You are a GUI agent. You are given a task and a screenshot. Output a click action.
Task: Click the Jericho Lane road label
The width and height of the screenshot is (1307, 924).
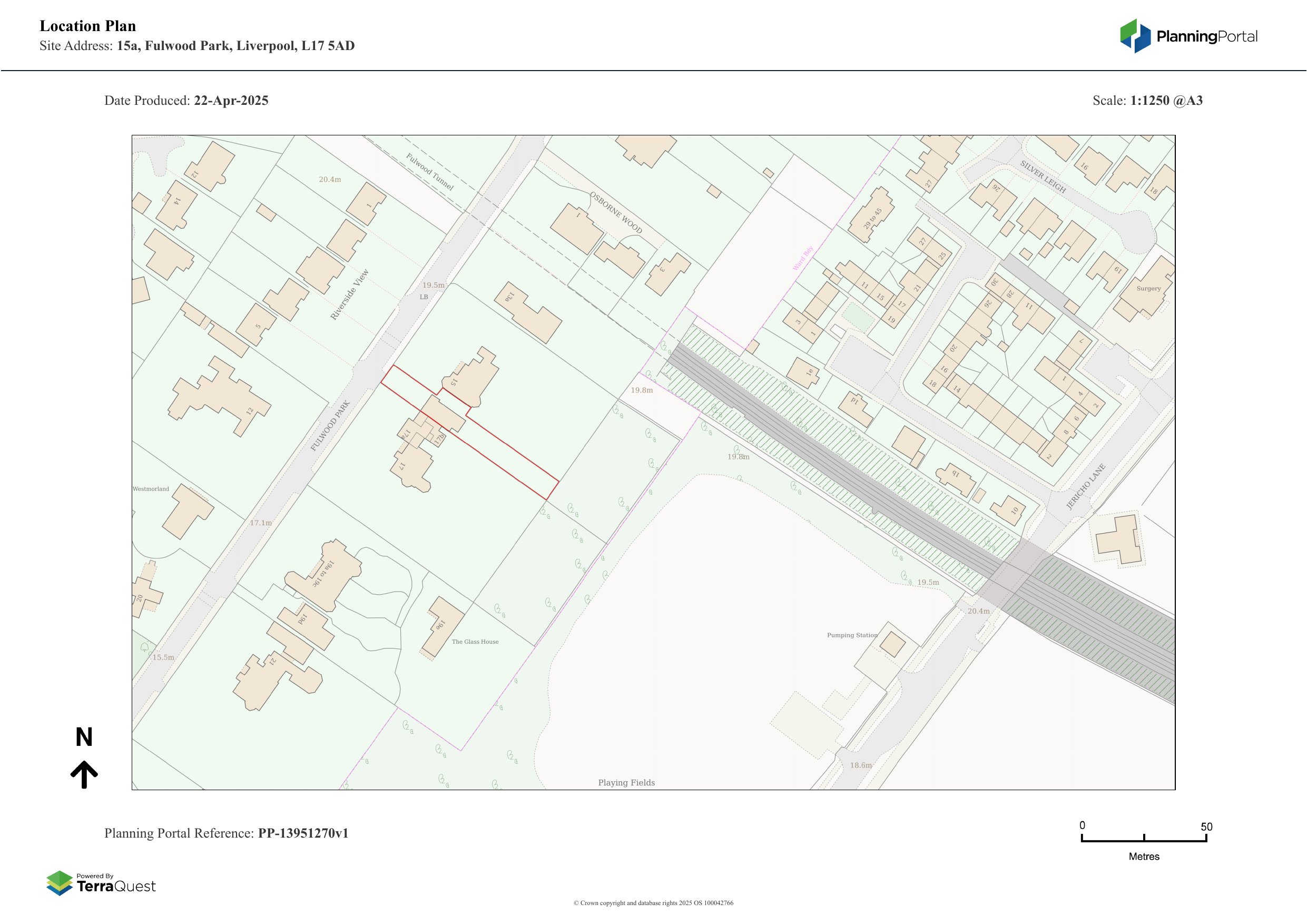click(1086, 487)
